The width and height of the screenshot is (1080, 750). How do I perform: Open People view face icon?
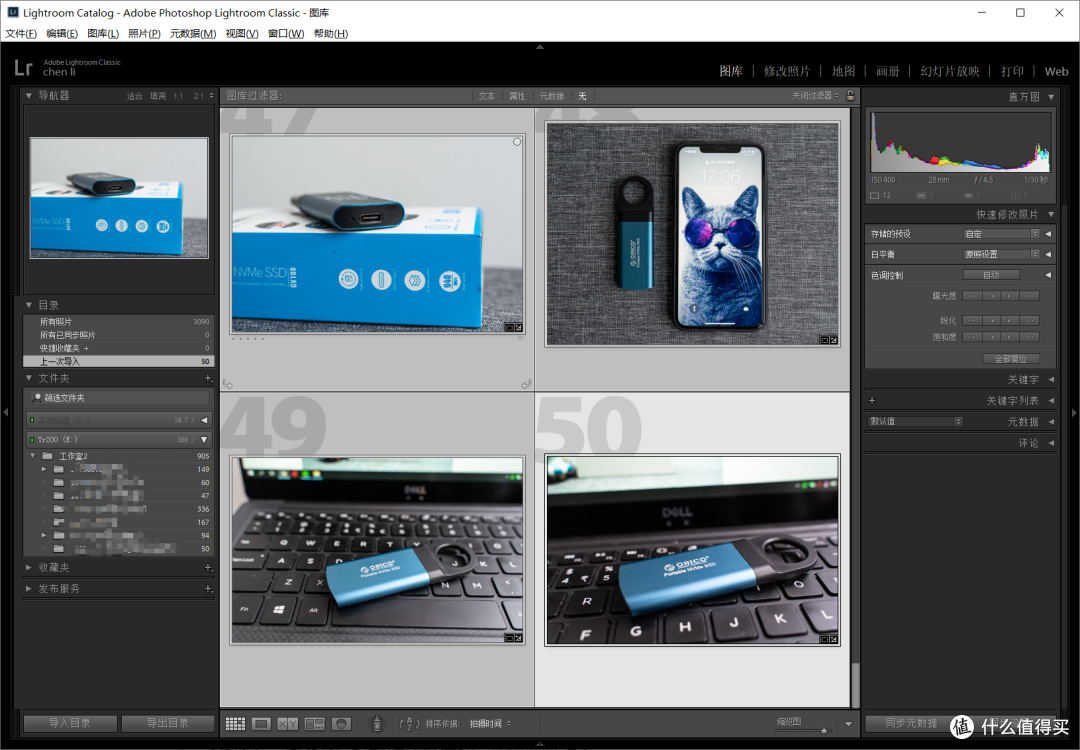(x=342, y=723)
